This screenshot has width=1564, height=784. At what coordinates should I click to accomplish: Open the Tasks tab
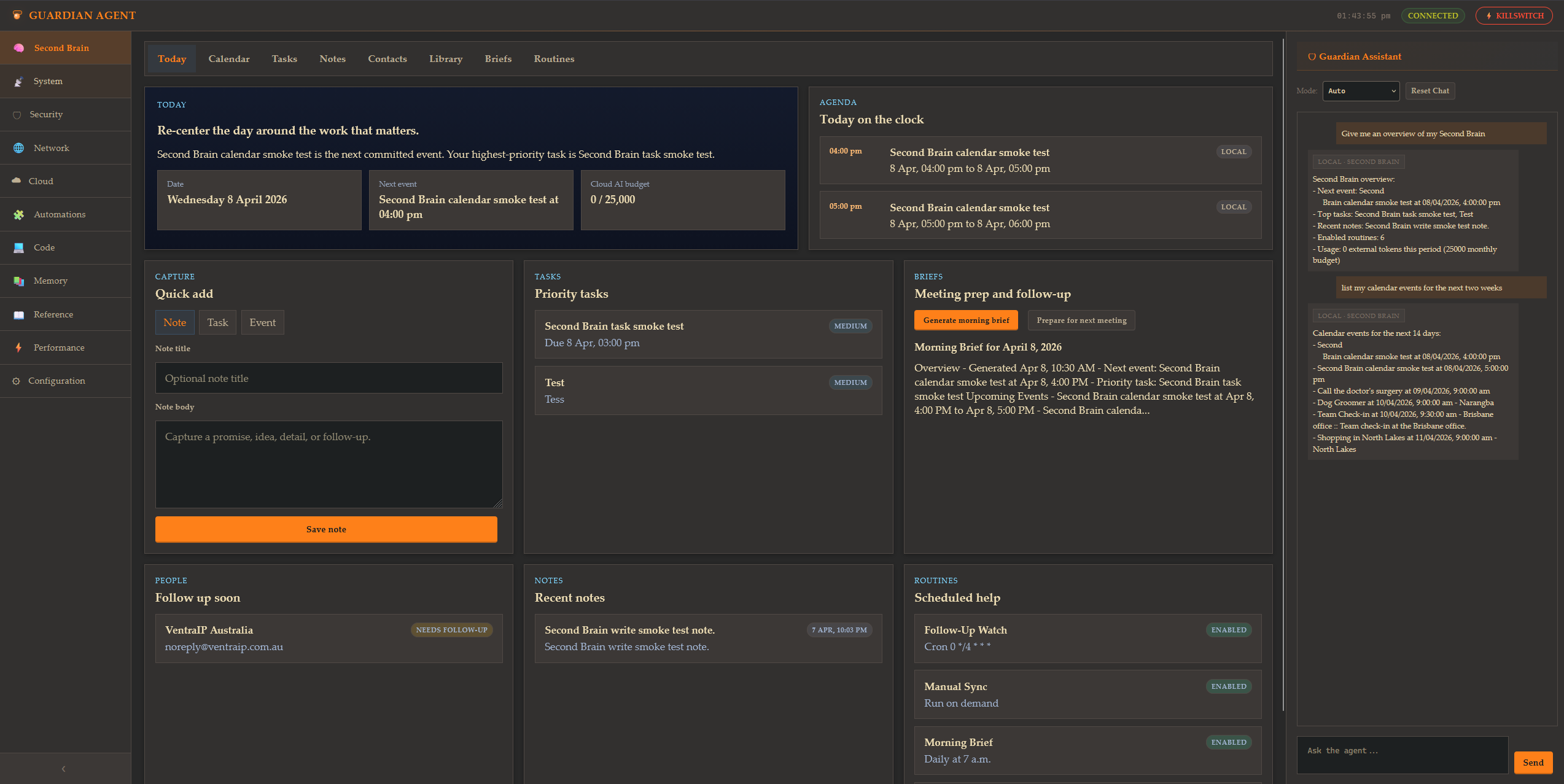point(284,59)
